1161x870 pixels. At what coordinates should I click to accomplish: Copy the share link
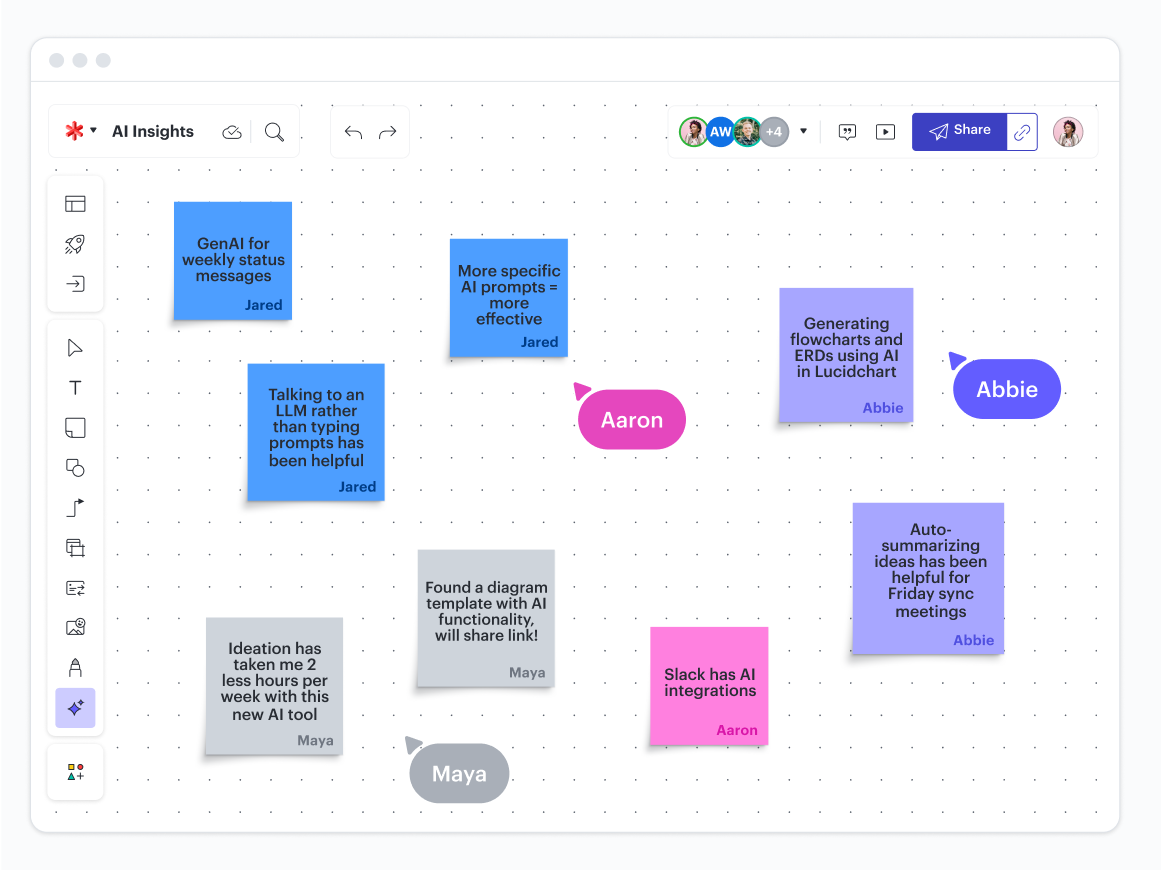pyautogui.click(x=1022, y=131)
